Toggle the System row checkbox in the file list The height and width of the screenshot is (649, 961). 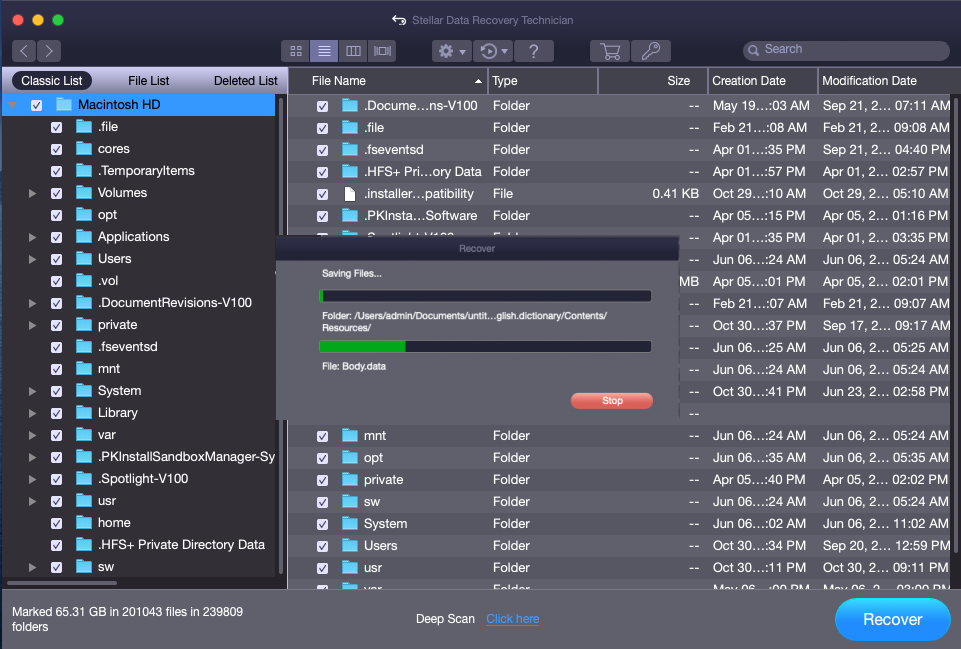pos(322,524)
